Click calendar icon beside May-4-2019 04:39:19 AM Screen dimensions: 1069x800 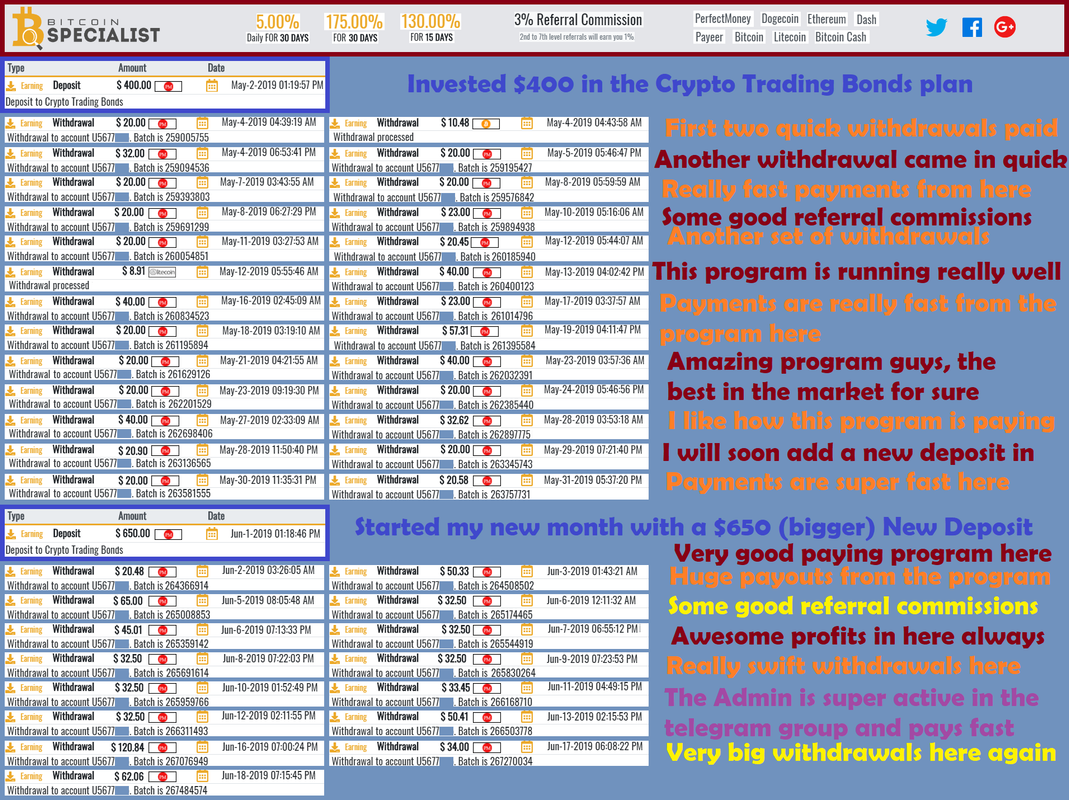(202, 123)
